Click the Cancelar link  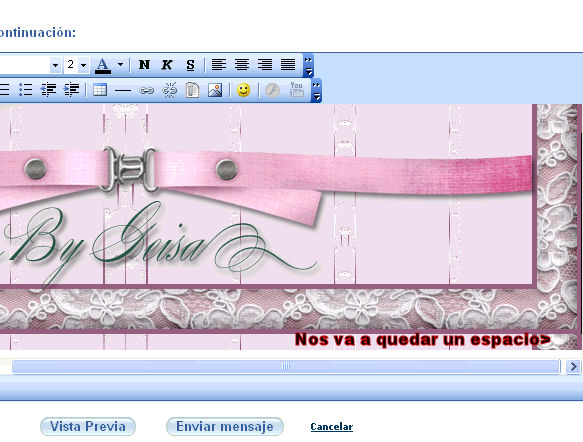(x=332, y=427)
